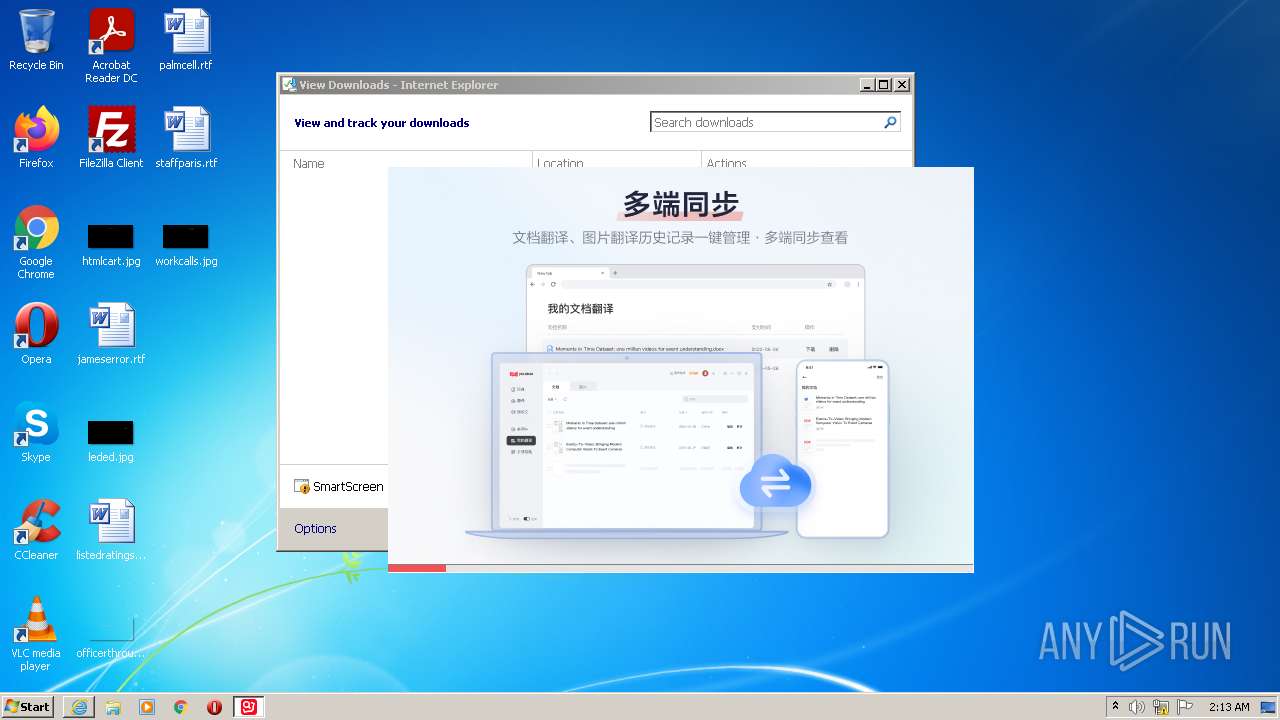Open leded.jpg image file
This screenshot has height=720, width=1280.
click(111, 441)
